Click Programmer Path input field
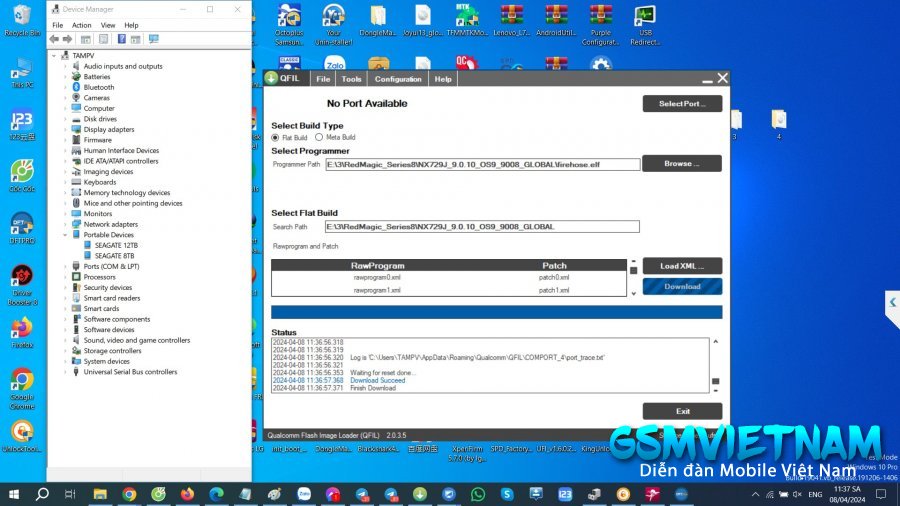 click(482, 165)
